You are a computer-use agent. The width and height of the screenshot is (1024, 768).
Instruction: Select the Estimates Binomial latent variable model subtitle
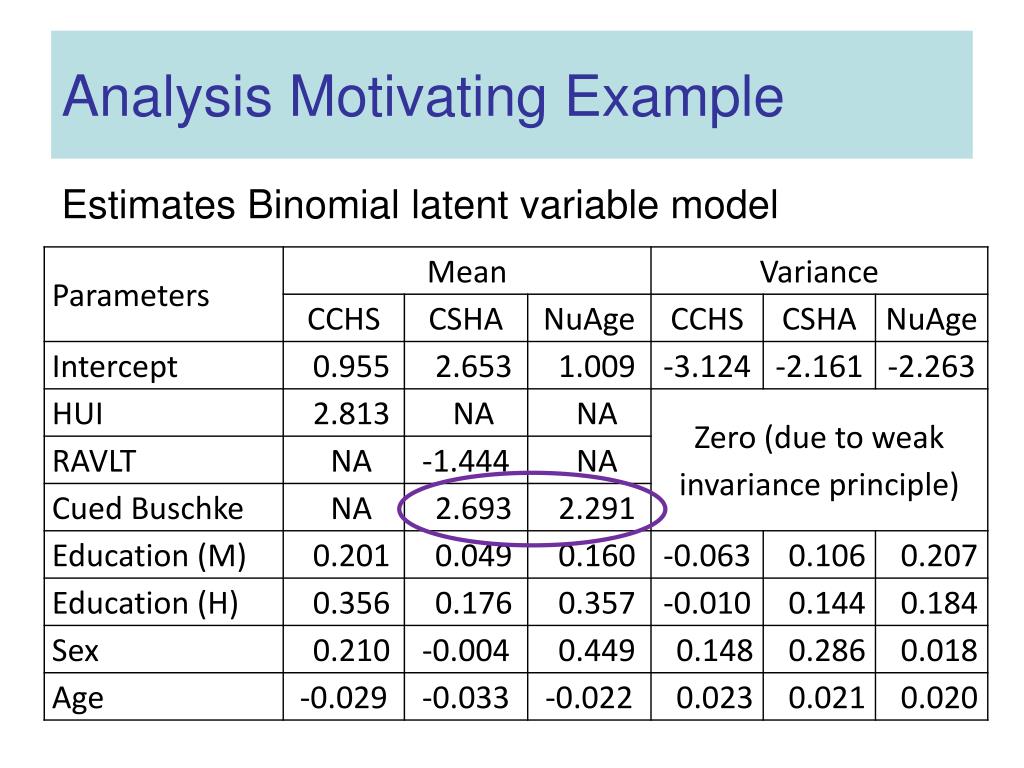coord(420,204)
